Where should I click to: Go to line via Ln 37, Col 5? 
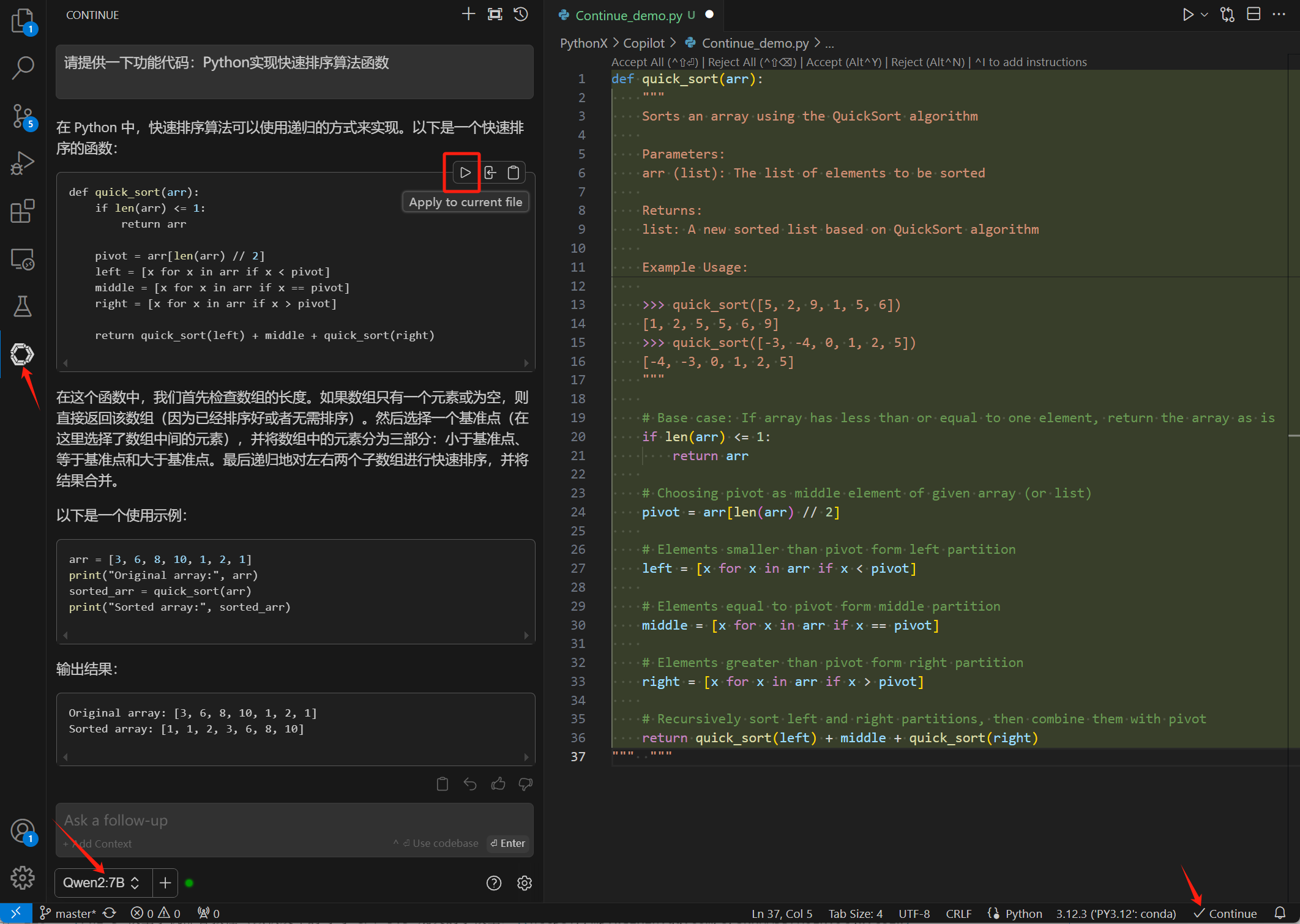pyautogui.click(x=782, y=914)
